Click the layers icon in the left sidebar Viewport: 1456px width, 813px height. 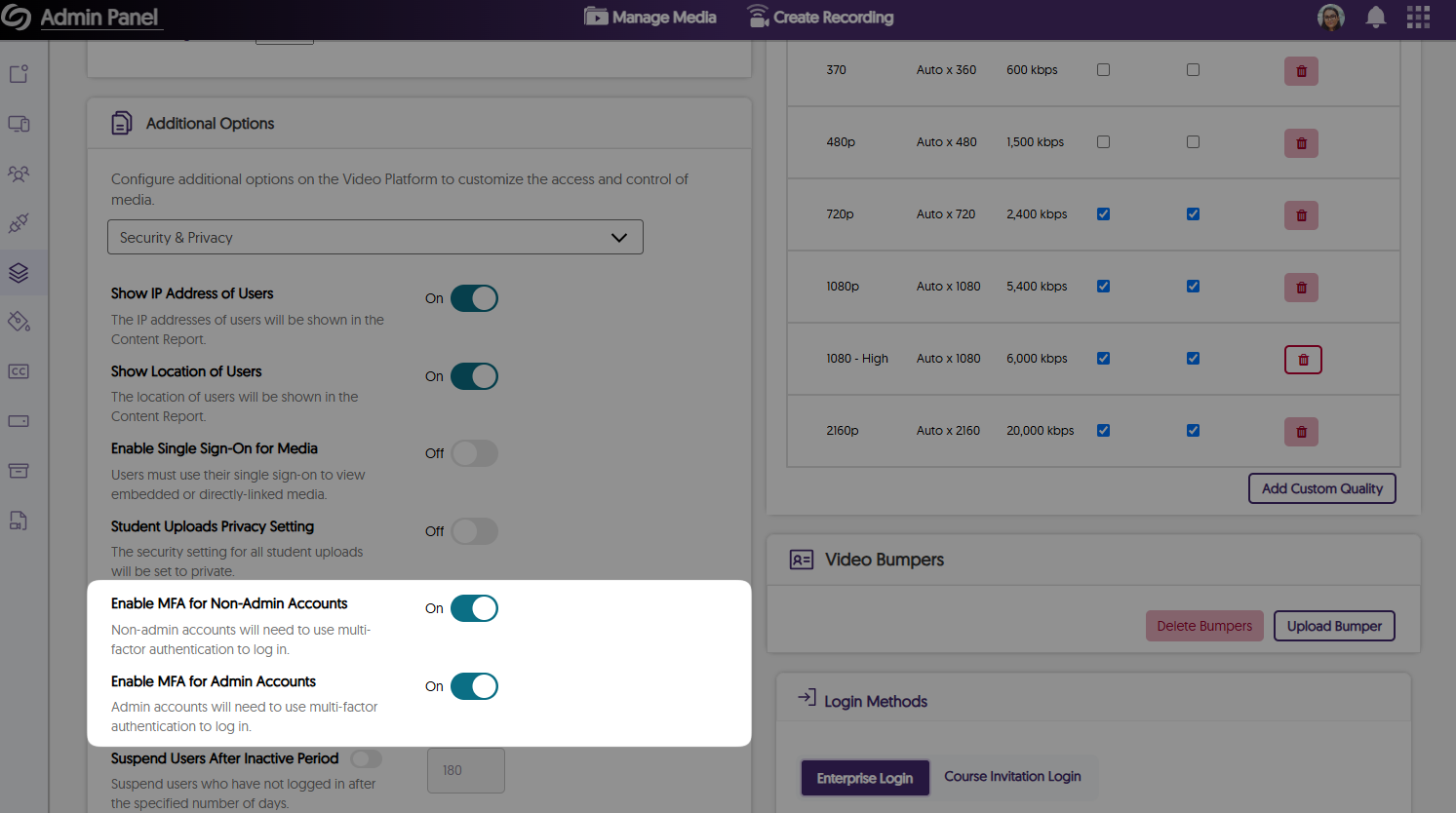21,272
